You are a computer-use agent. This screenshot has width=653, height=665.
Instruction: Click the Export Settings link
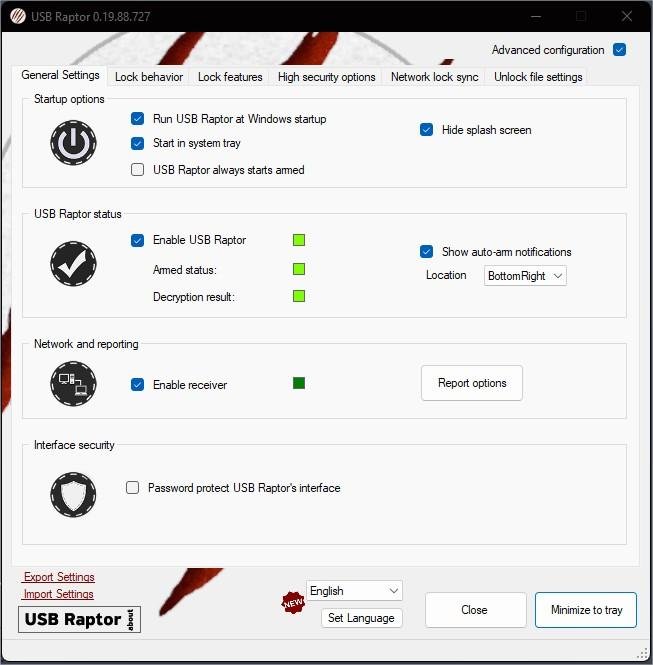[59, 577]
